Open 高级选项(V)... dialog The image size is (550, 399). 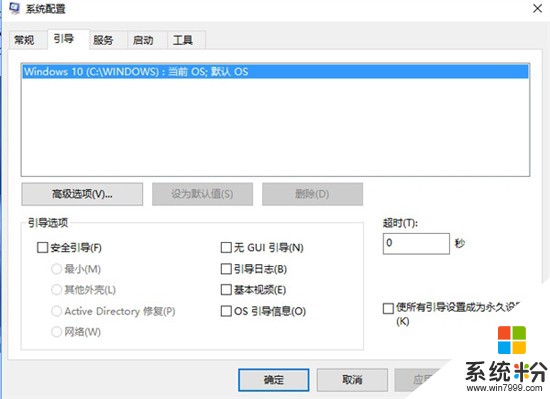(82, 194)
